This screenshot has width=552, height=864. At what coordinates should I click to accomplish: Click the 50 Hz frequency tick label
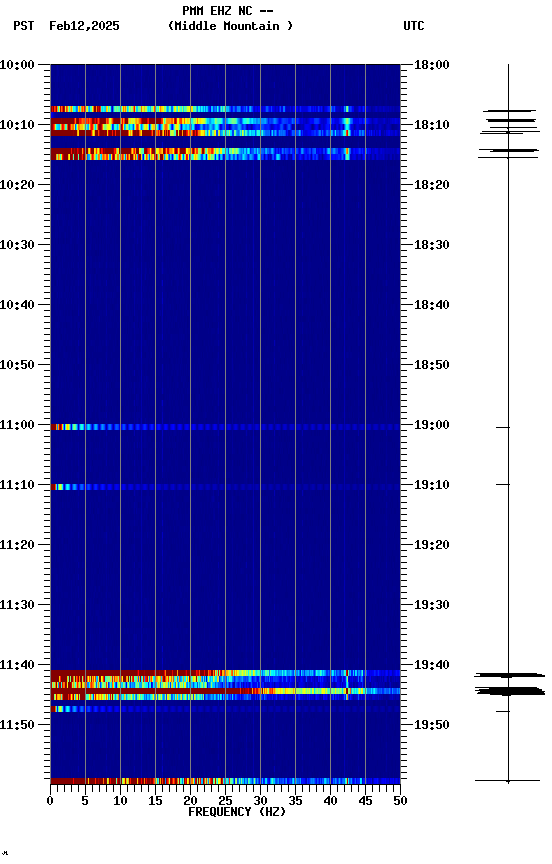[400, 801]
